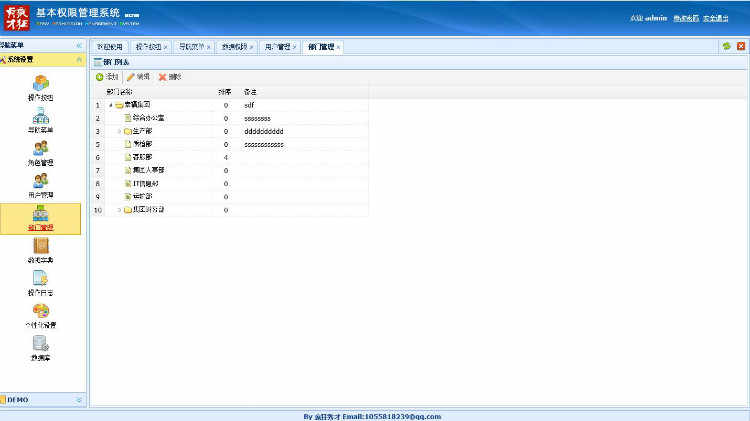Click the green plus Add toolbar button
This screenshot has width=750, height=421.
point(107,77)
